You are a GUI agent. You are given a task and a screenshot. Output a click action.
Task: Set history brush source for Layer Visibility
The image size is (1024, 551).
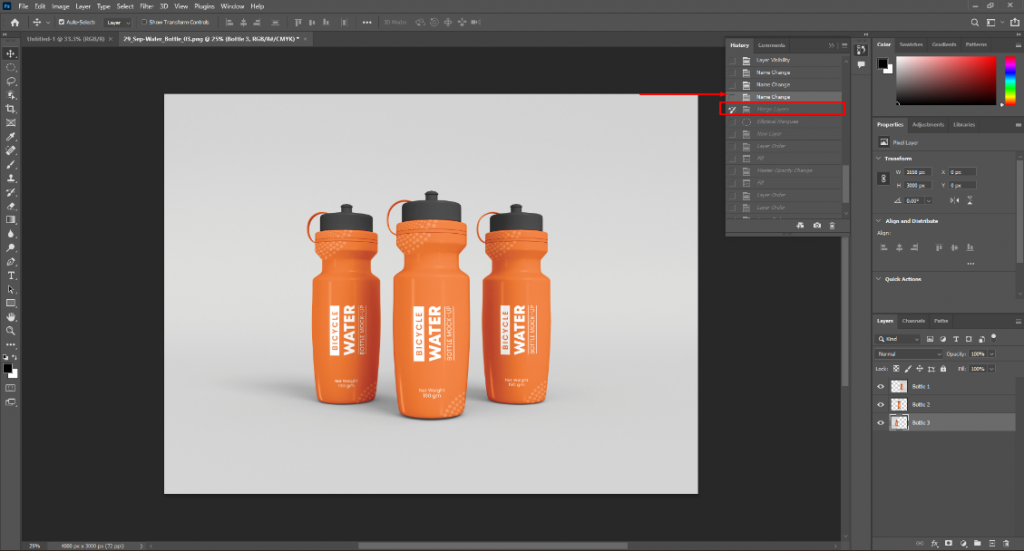[732, 60]
